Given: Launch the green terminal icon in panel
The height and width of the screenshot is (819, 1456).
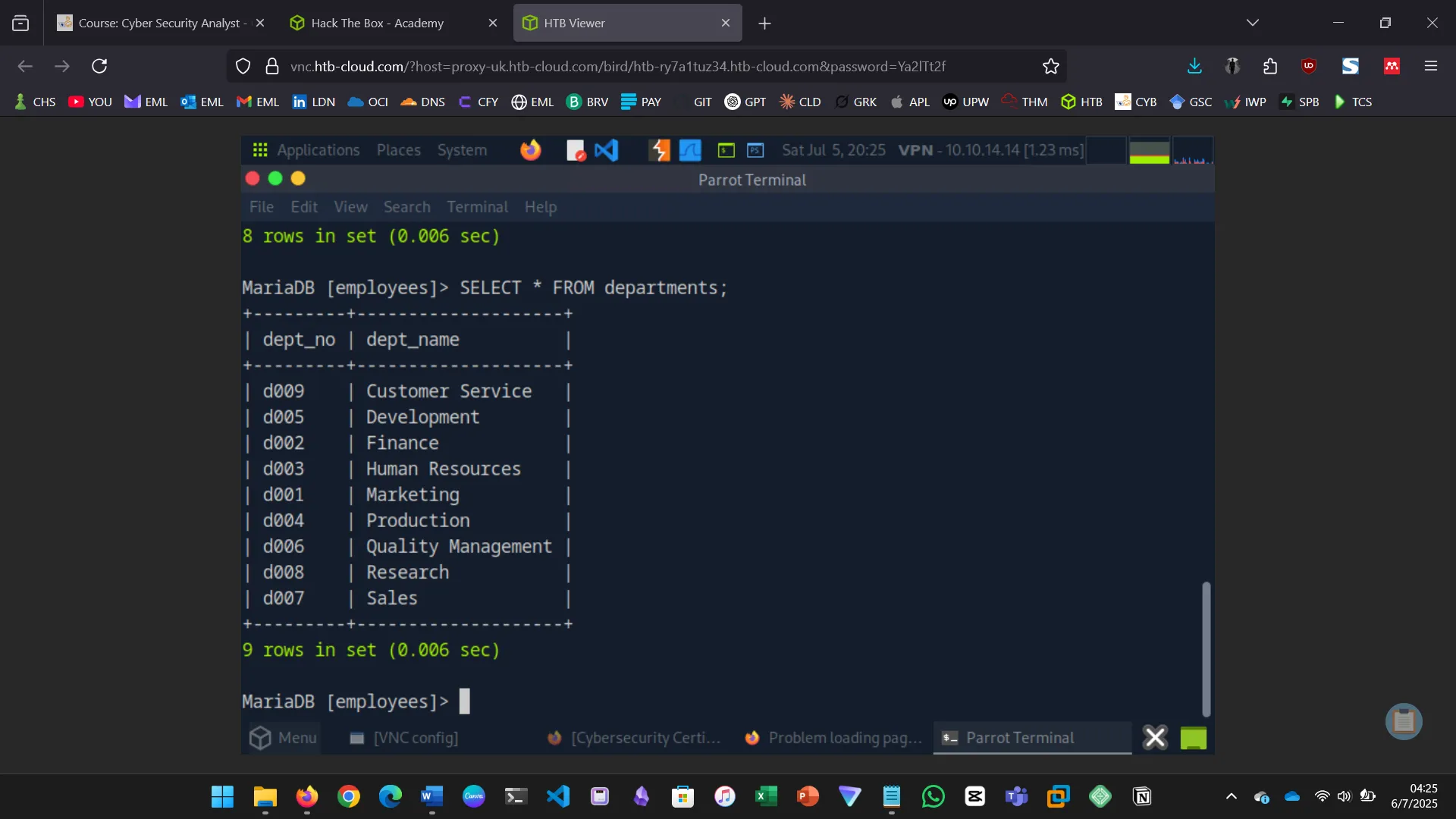Looking at the screenshot, I should 726,150.
